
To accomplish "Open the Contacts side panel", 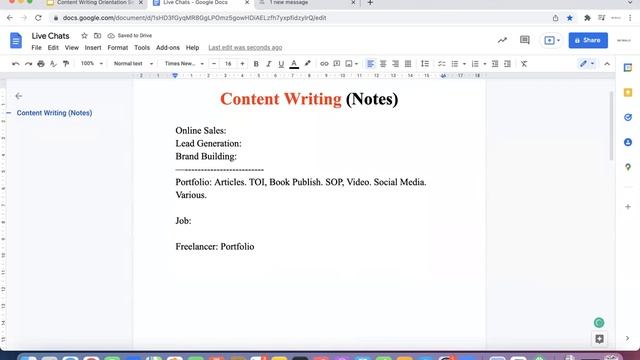I will 628,142.
